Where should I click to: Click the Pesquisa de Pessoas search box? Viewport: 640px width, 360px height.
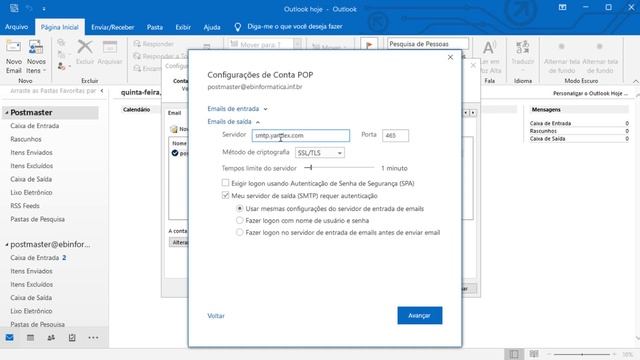coord(428,44)
